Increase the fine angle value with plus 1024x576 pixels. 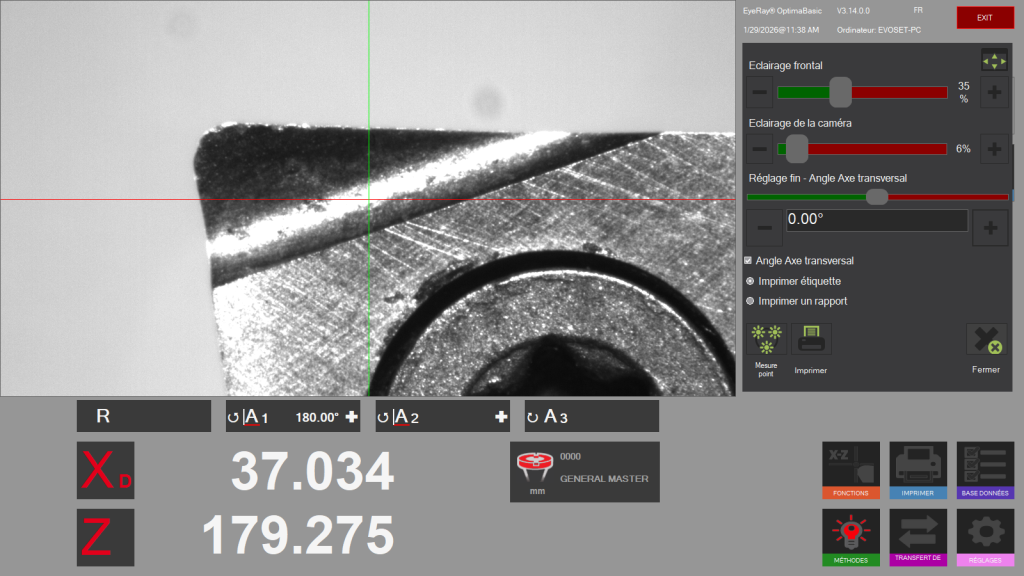[x=990, y=228]
